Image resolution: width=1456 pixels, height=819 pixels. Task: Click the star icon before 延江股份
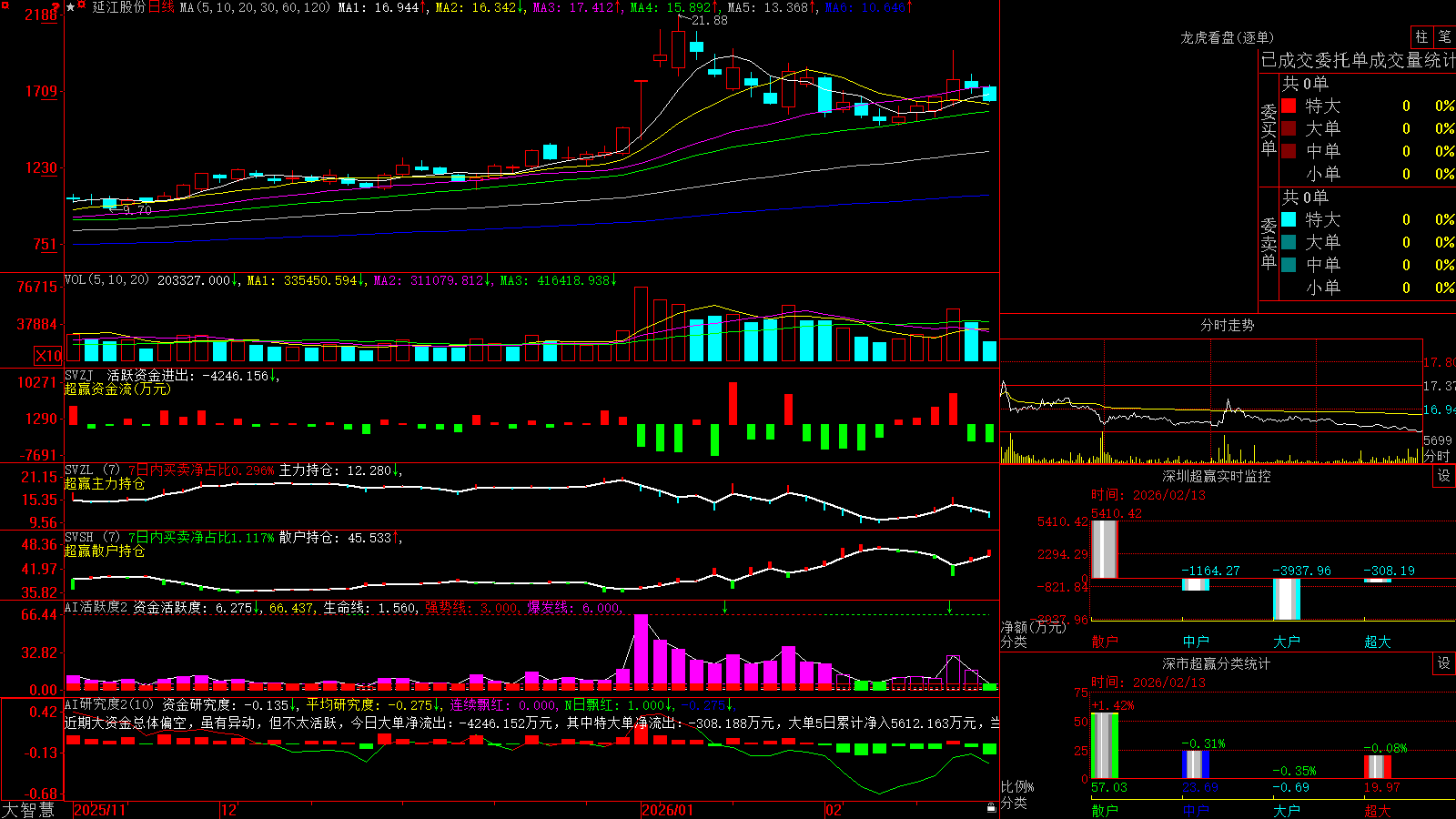pyautogui.click(x=71, y=7)
